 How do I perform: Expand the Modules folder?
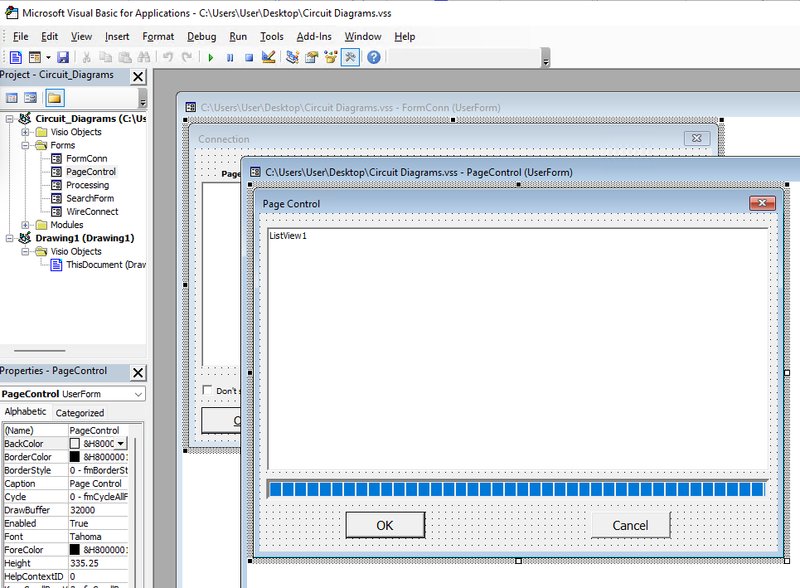point(24,225)
